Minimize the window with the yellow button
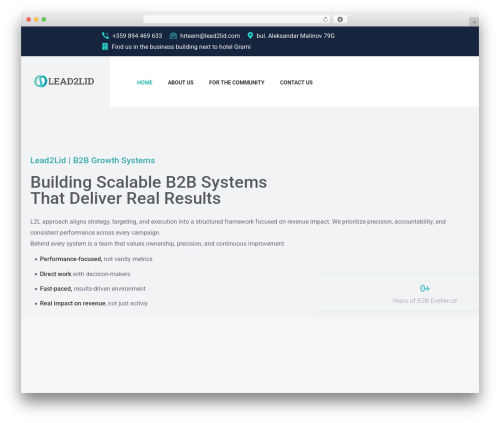The width and height of the screenshot is (500, 423). point(36,19)
